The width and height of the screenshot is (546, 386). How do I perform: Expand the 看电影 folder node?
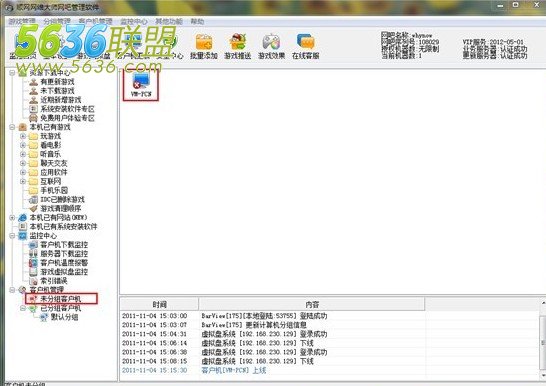pyautogui.click(x=23, y=145)
